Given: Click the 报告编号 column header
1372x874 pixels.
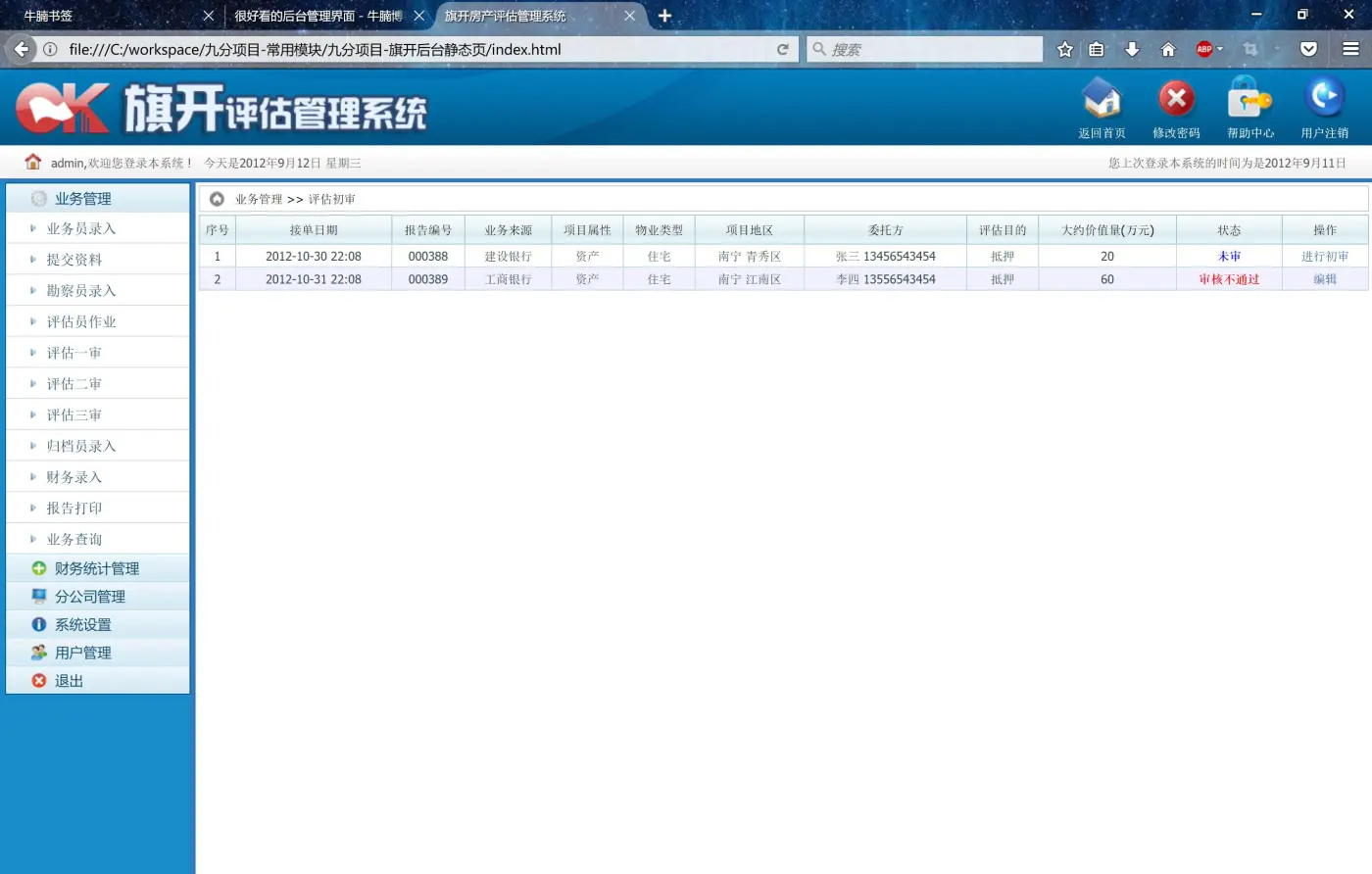Looking at the screenshot, I should click(x=428, y=230).
